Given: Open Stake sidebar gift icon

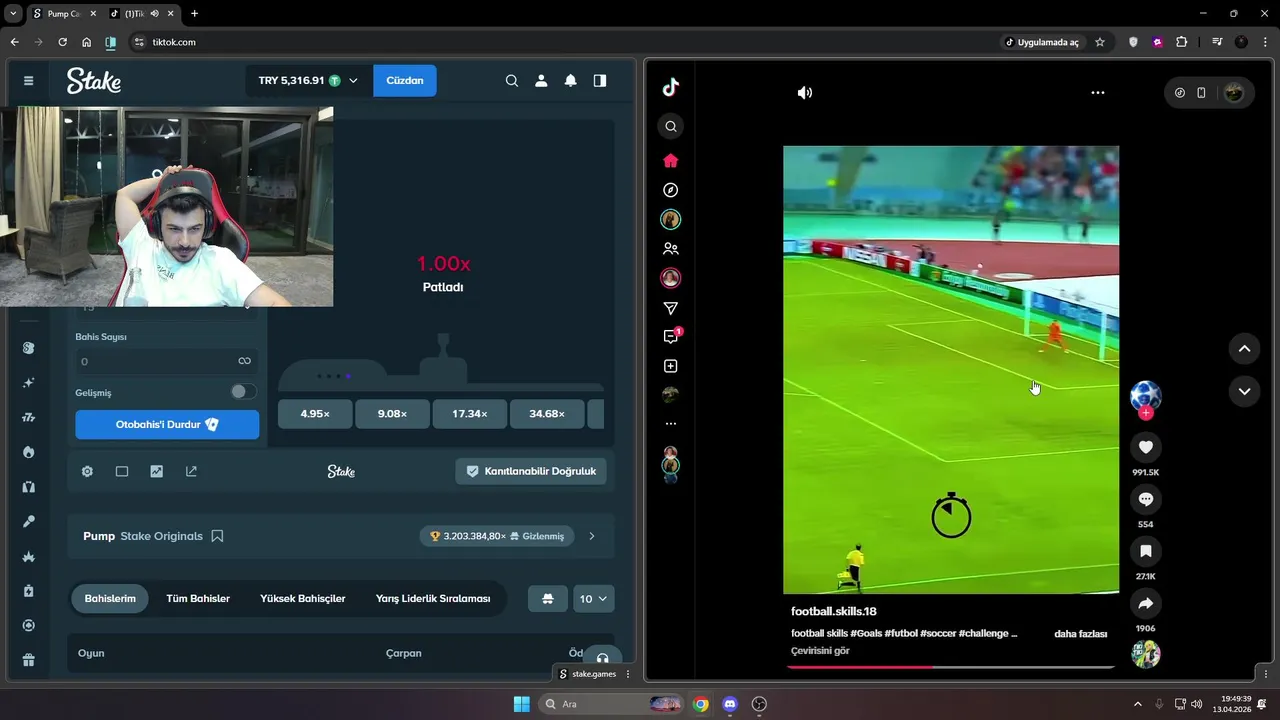Looking at the screenshot, I should (x=28, y=660).
